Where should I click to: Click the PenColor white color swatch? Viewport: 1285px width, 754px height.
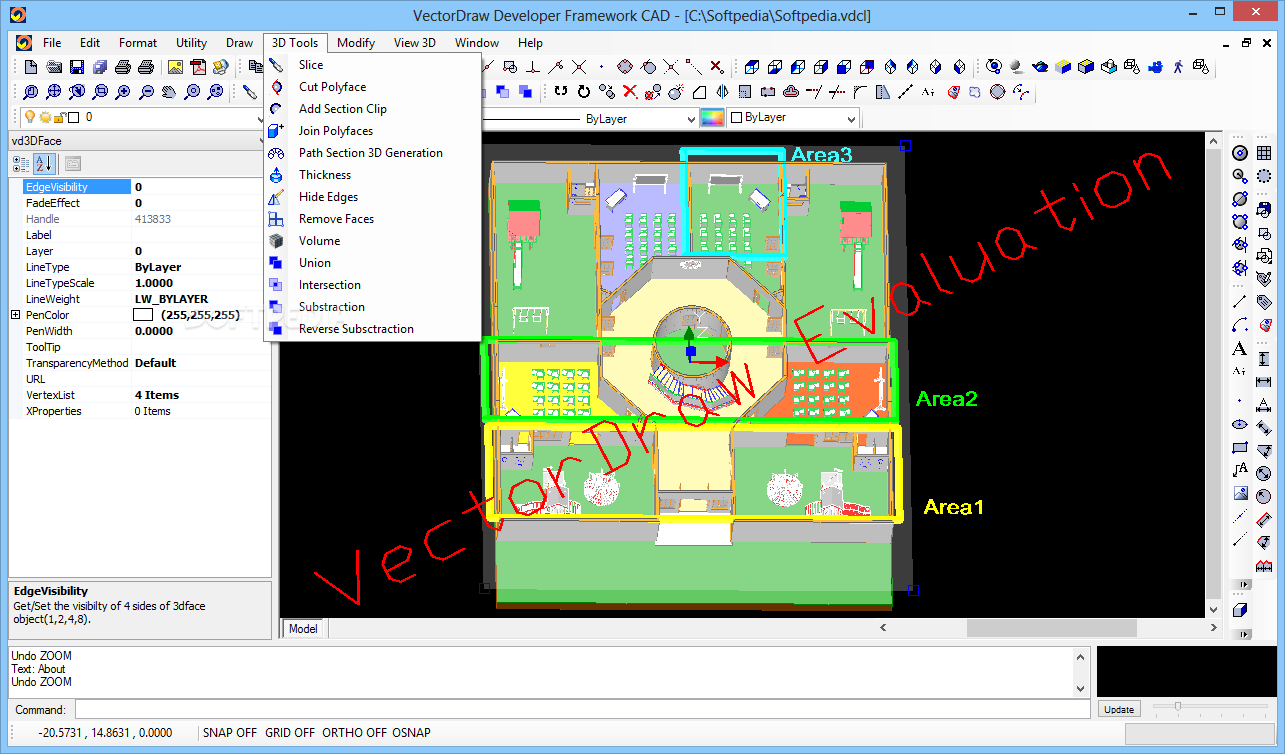[x=143, y=315]
